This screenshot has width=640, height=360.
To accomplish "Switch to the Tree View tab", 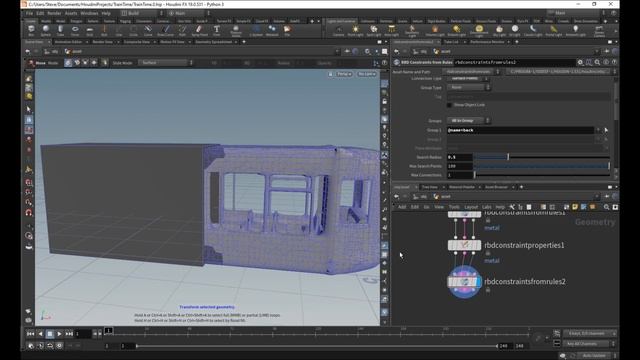I will tap(430, 187).
